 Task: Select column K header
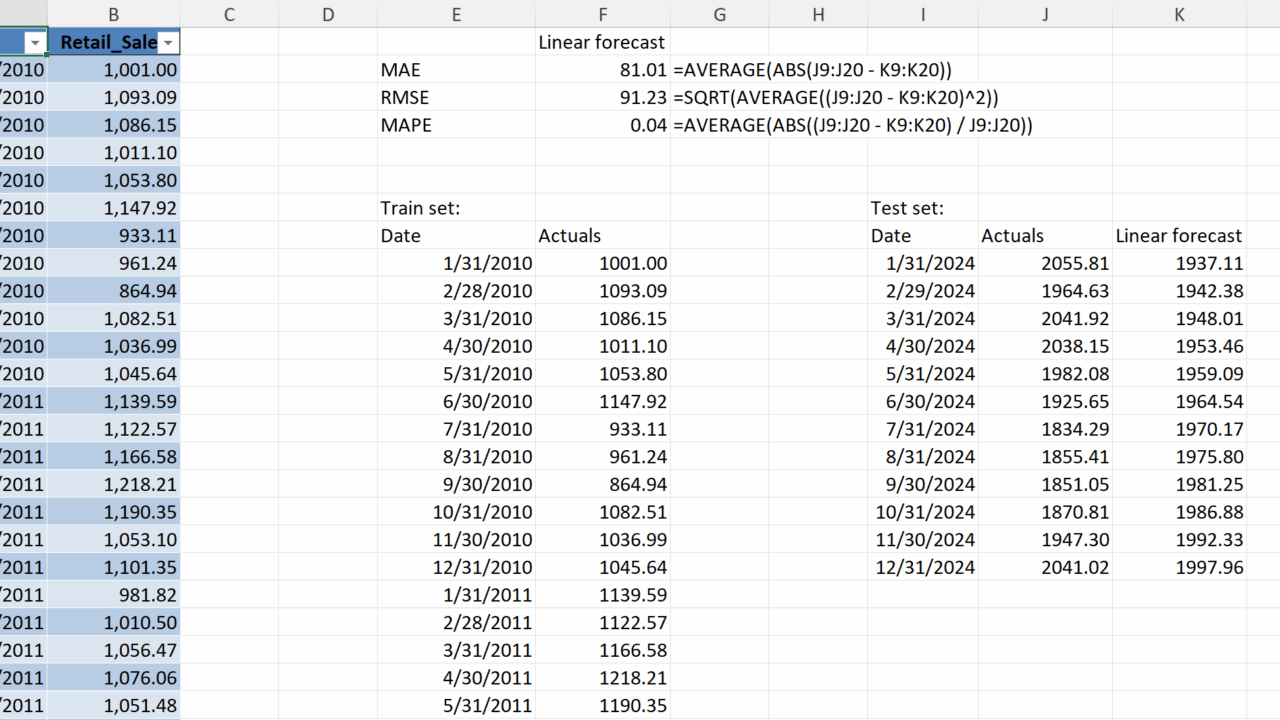(1179, 14)
